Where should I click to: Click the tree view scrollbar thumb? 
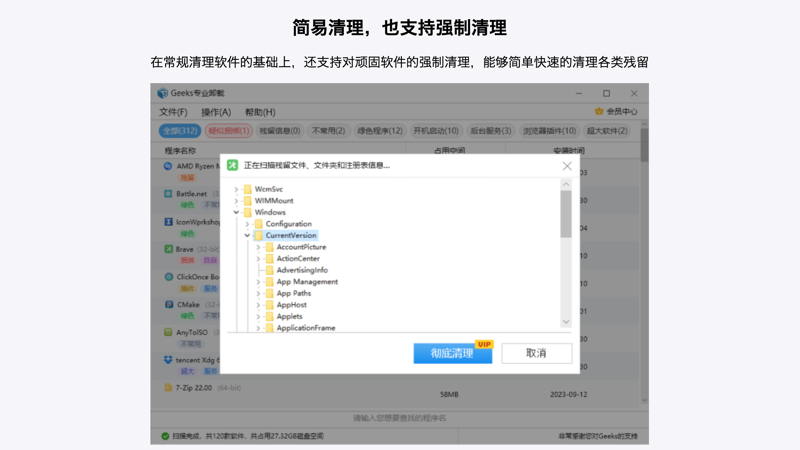[x=566, y=214]
